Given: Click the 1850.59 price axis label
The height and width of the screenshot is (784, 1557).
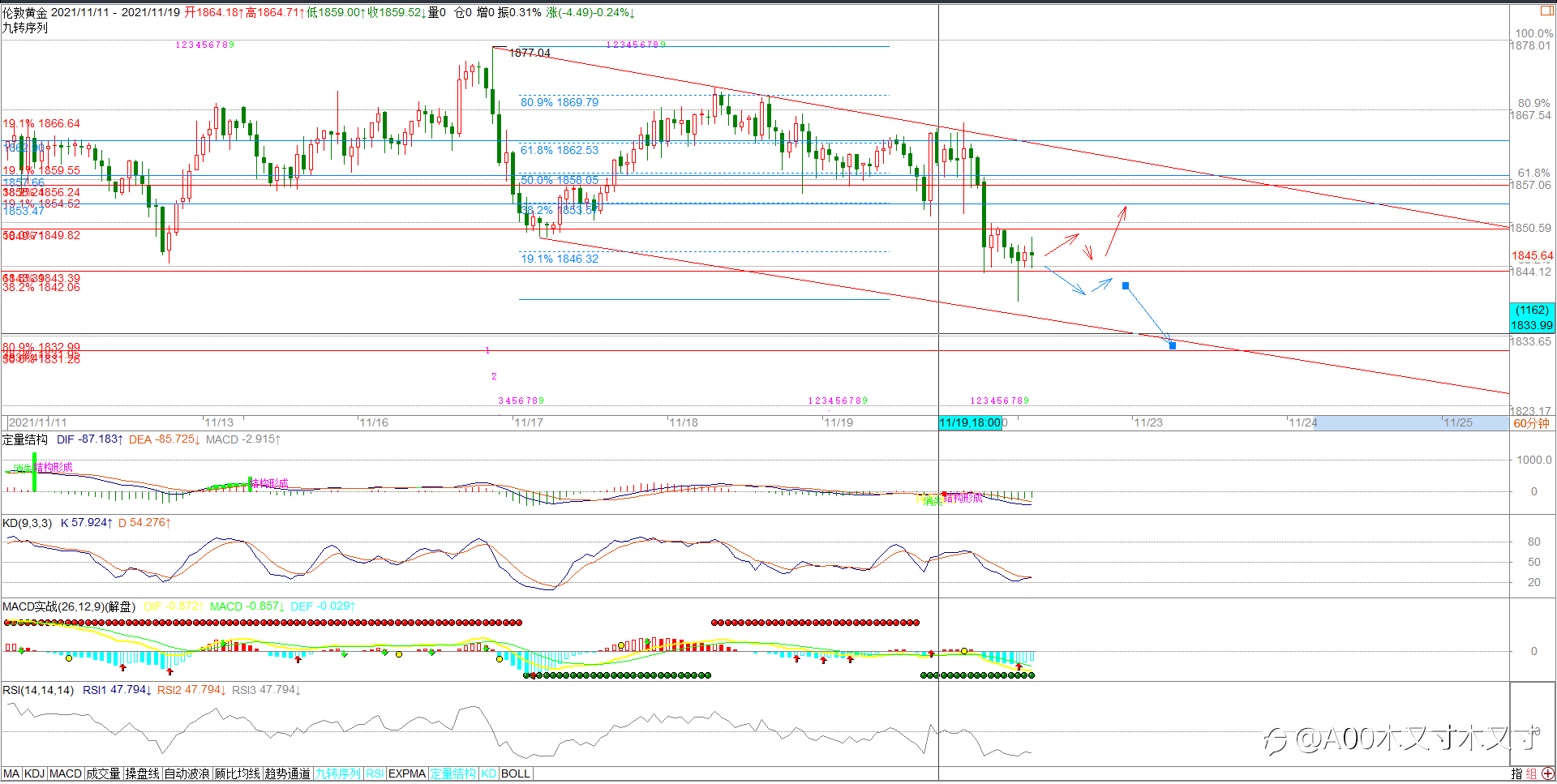Looking at the screenshot, I should 1531,228.
